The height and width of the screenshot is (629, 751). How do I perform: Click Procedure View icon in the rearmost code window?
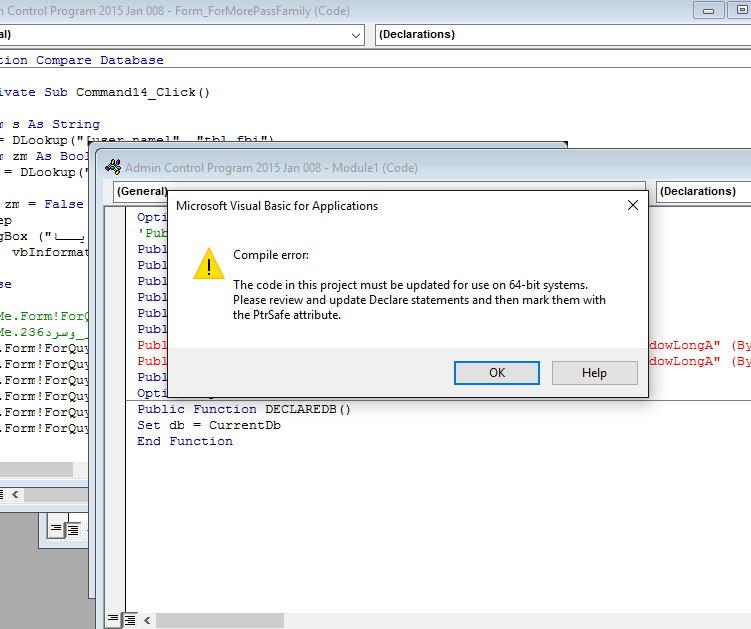tap(56, 529)
